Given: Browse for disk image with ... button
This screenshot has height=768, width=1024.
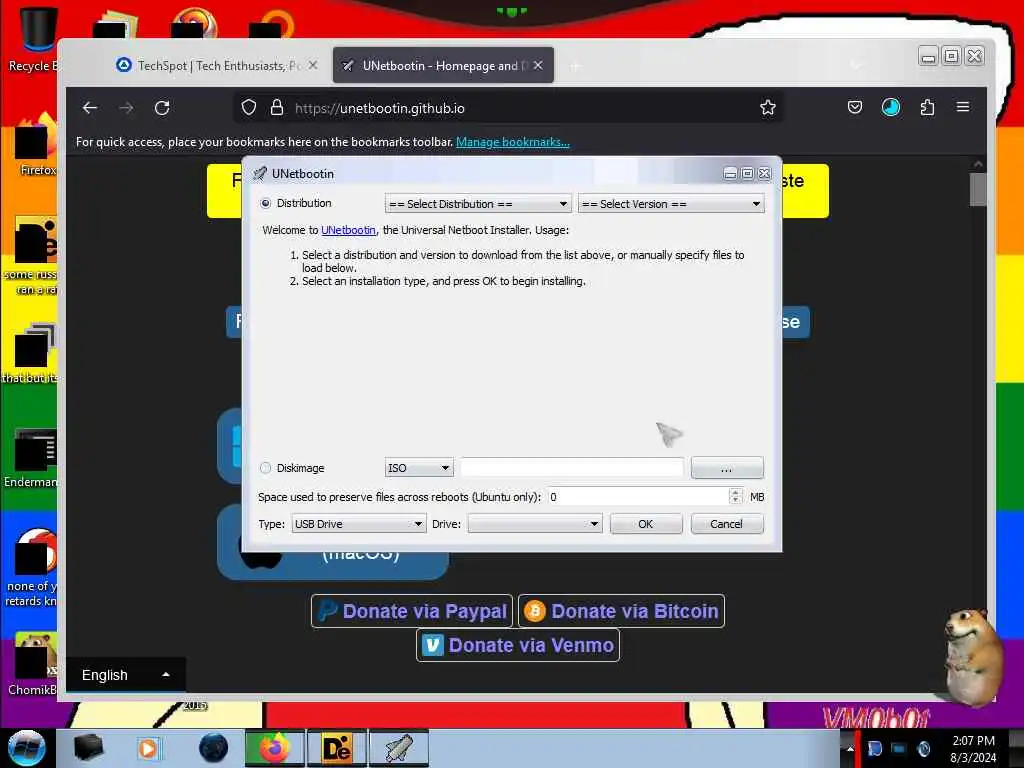Looking at the screenshot, I should [x=727, y=468].
